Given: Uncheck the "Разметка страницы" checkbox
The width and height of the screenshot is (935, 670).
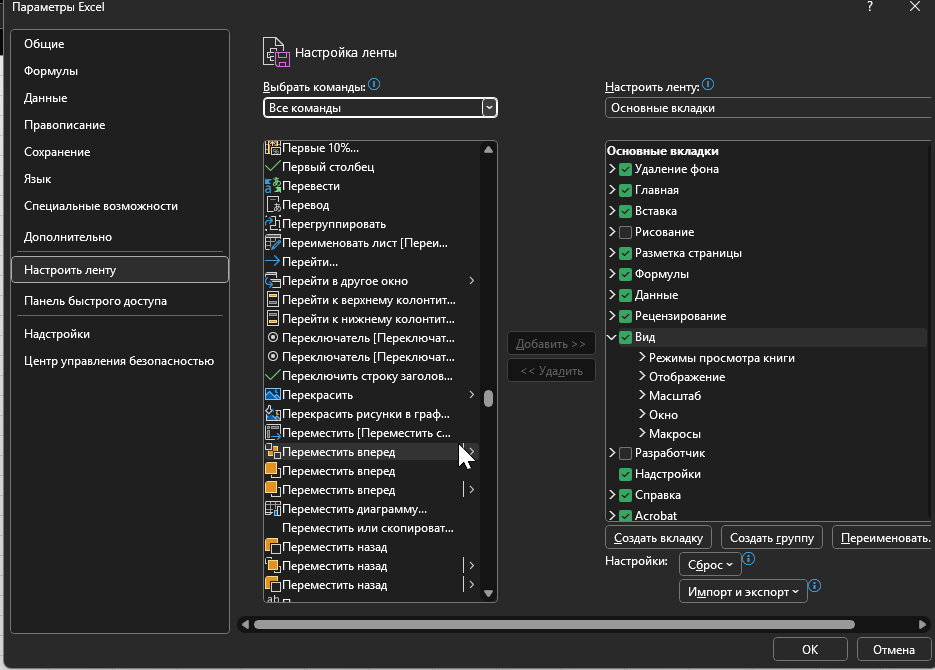Looking at the screenshot, I should (626, 253).
